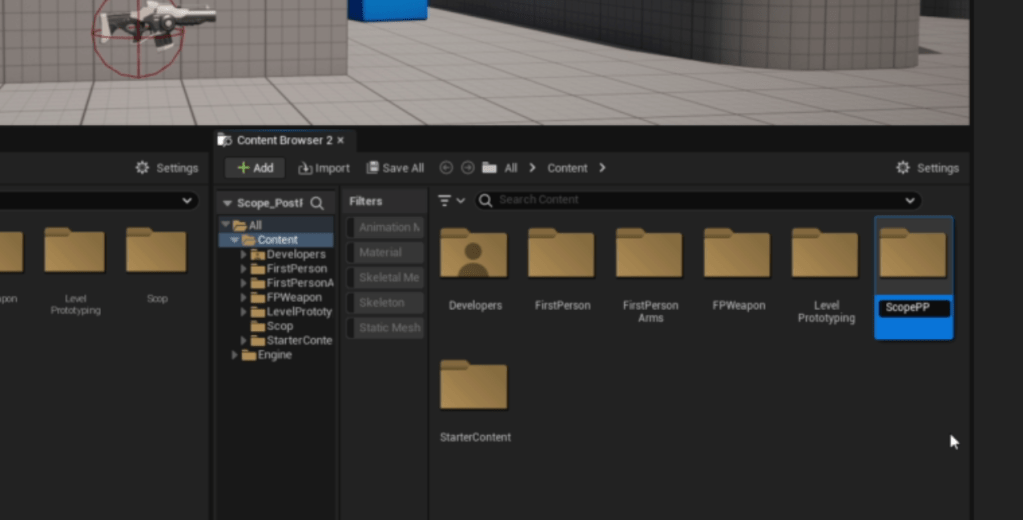Click the Import button
Screen dimensions: 1023x520
click(x=324, y=168)
